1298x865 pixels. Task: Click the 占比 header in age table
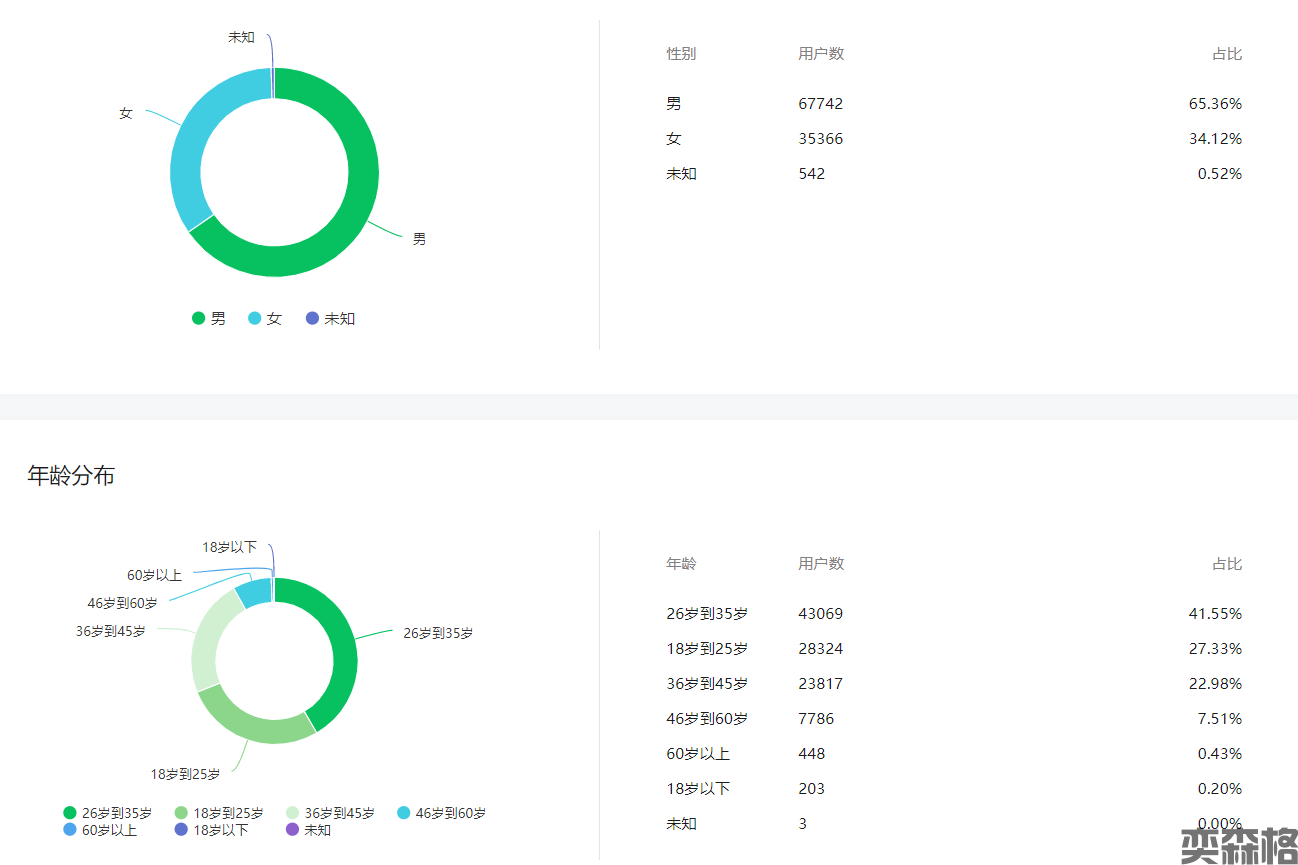coord(1227,564)
